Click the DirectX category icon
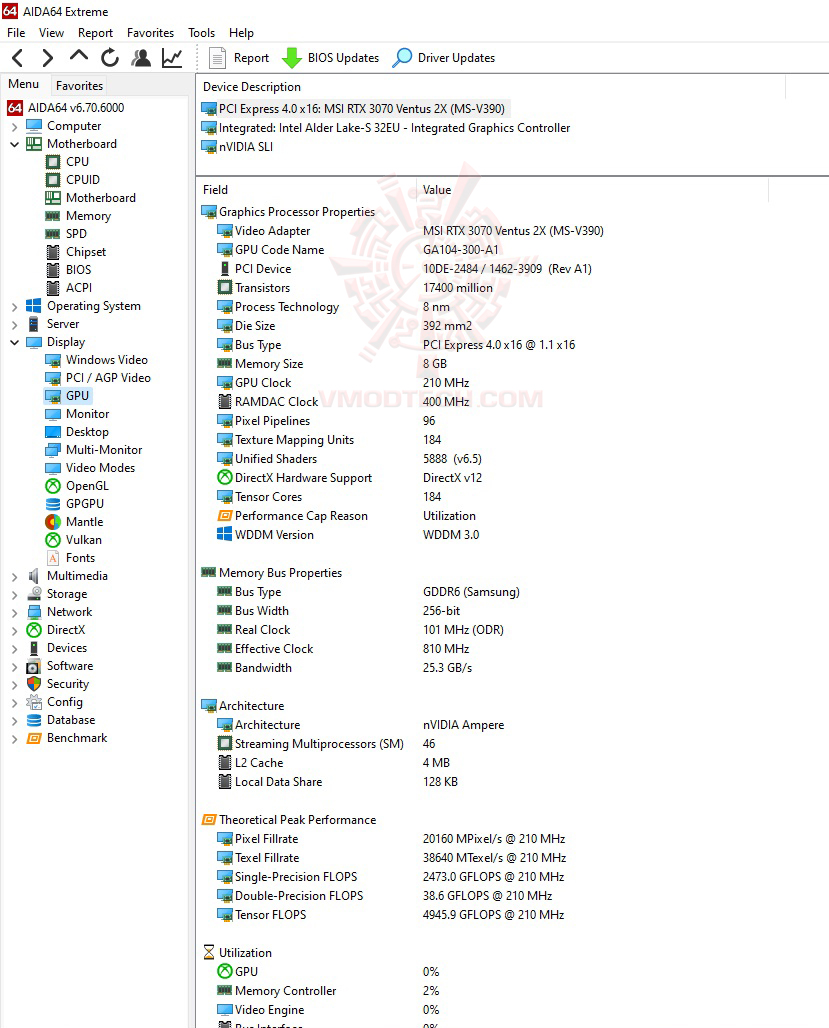 click(34, 630)
